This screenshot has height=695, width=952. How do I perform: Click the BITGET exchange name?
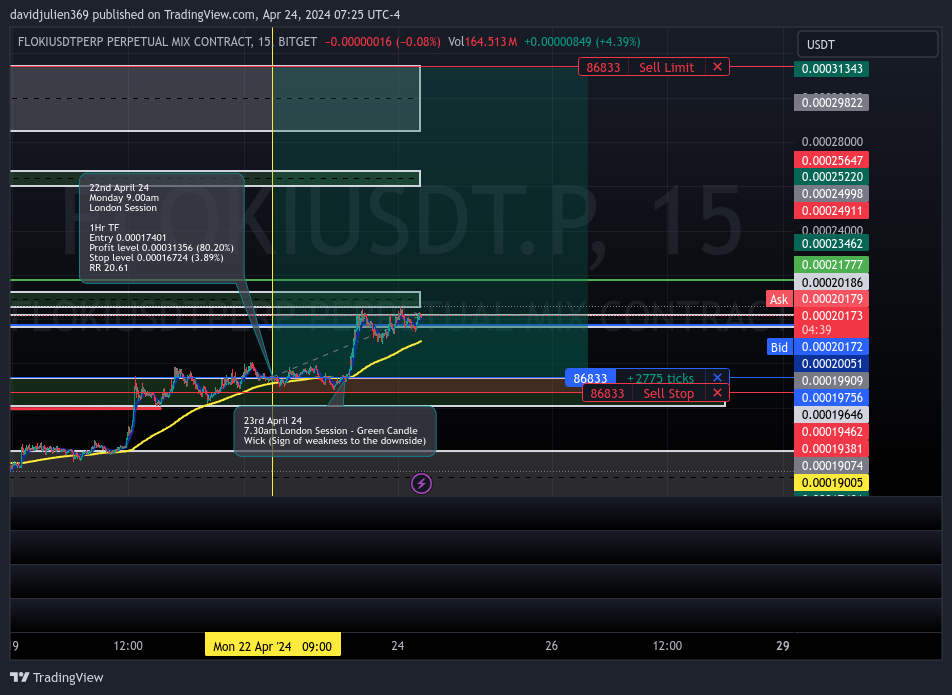pos(298,42)
